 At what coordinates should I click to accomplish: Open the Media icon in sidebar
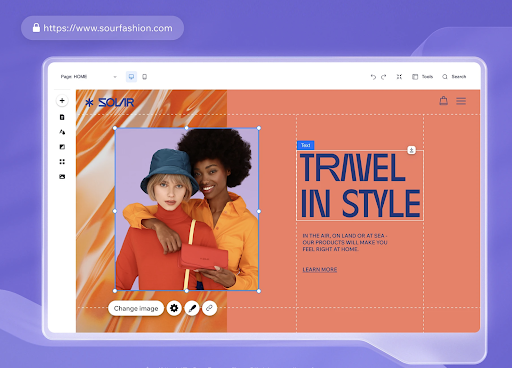[x=62, y=177]
